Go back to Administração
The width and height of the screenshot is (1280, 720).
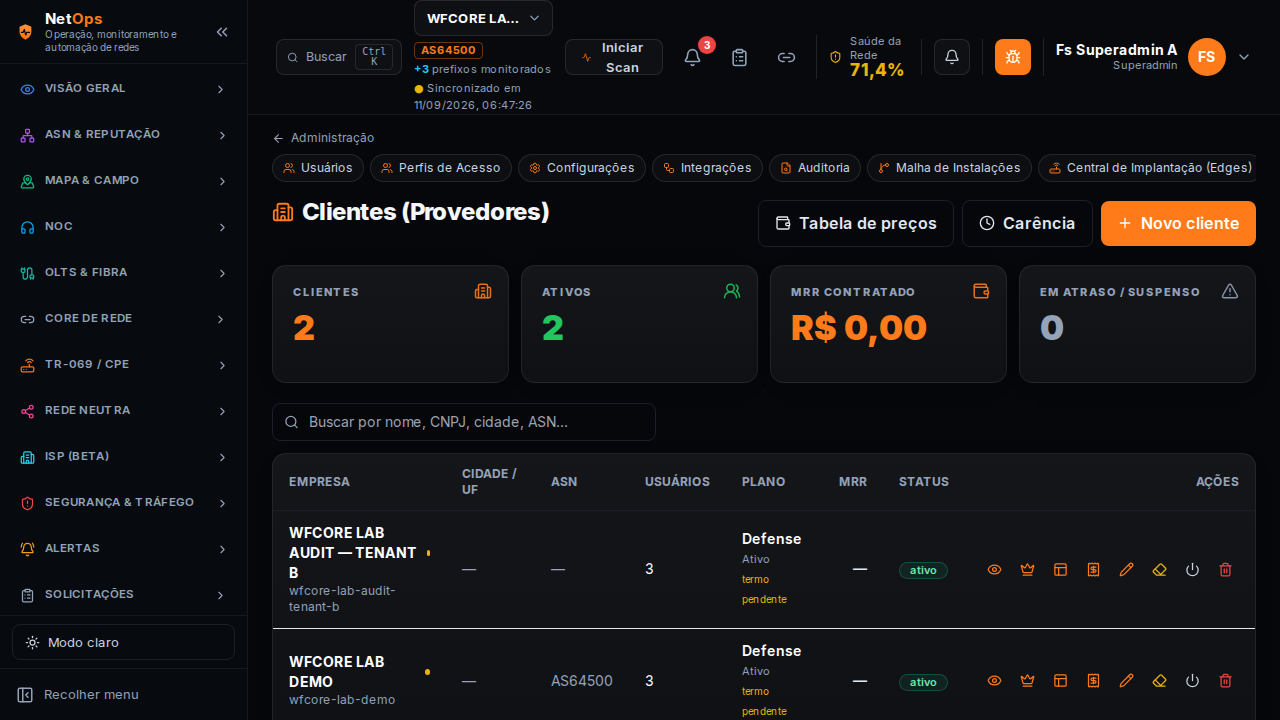click(323, 138)
